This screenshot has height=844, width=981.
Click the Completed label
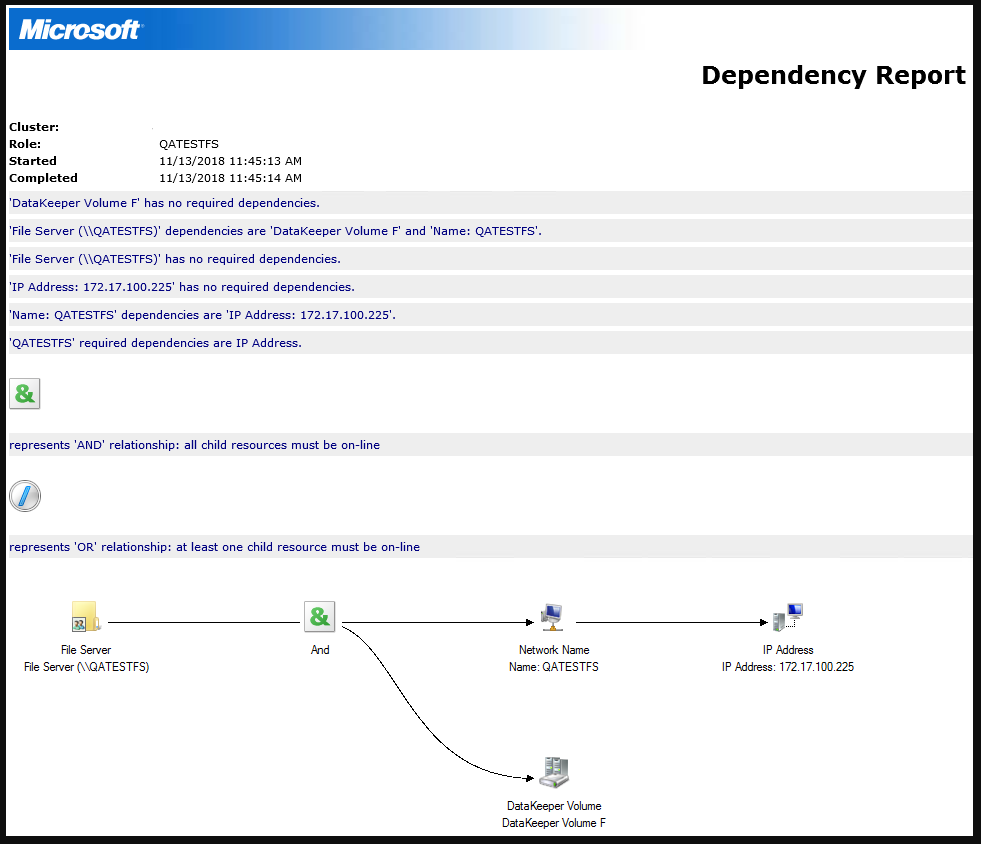coord(43,178)
